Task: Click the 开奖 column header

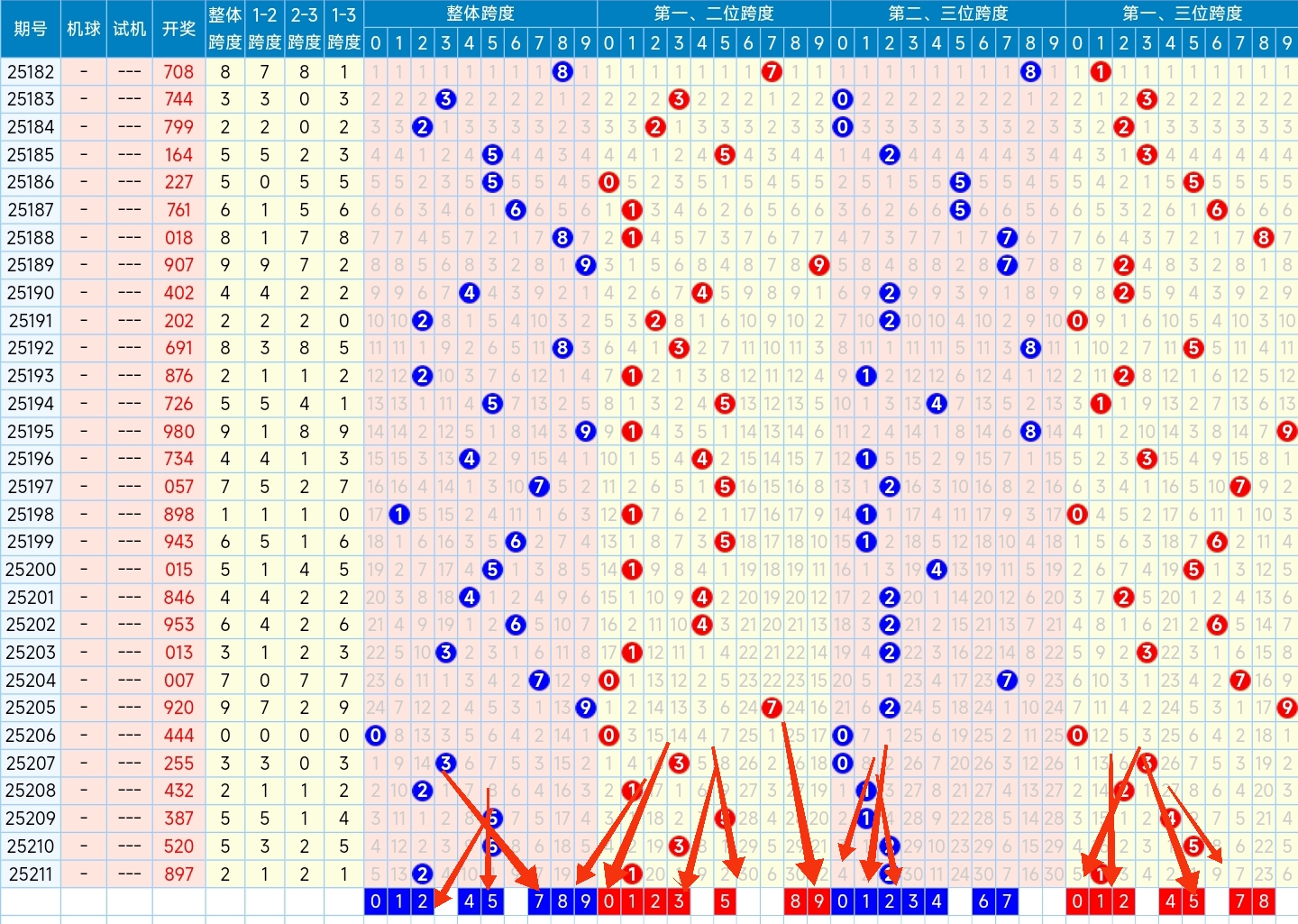Action: (x=178, y=29)
